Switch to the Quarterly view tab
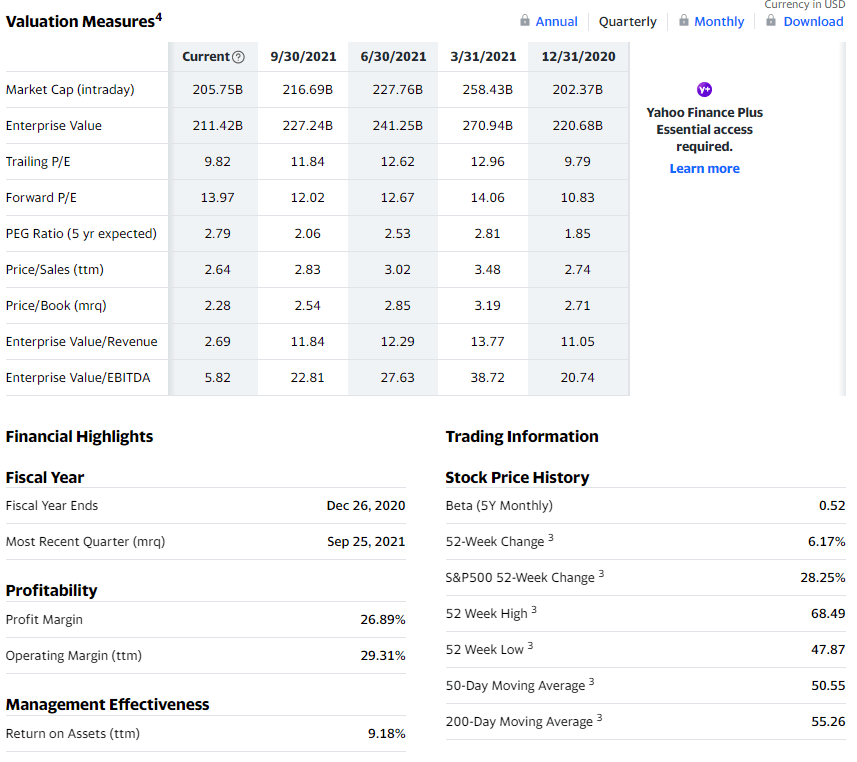 coord(627,22)
